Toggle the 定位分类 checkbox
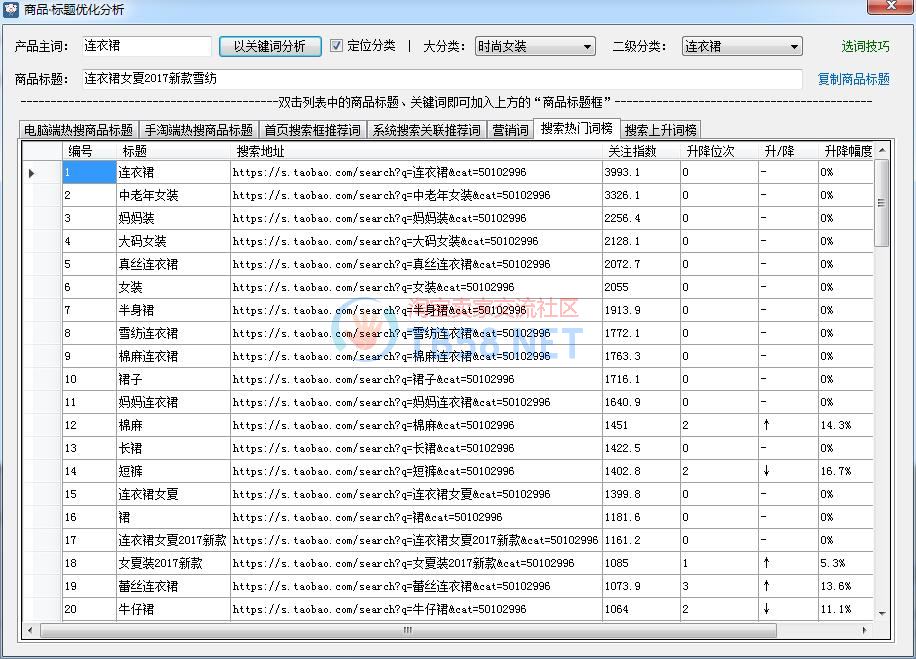Viewport: 916px width, 659px height. (x=336, y=46)
